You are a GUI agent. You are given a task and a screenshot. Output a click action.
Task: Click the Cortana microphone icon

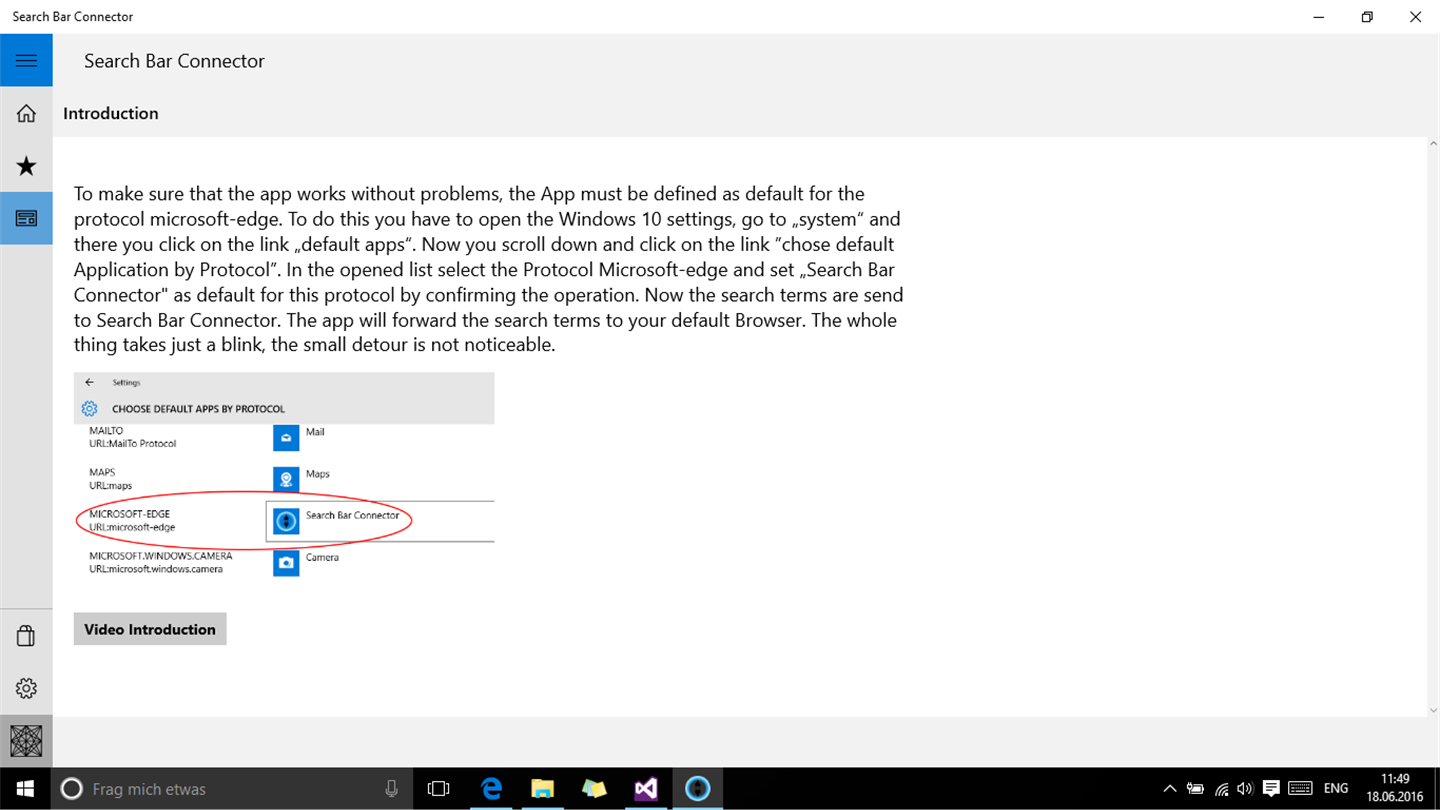tap(391, 789)
